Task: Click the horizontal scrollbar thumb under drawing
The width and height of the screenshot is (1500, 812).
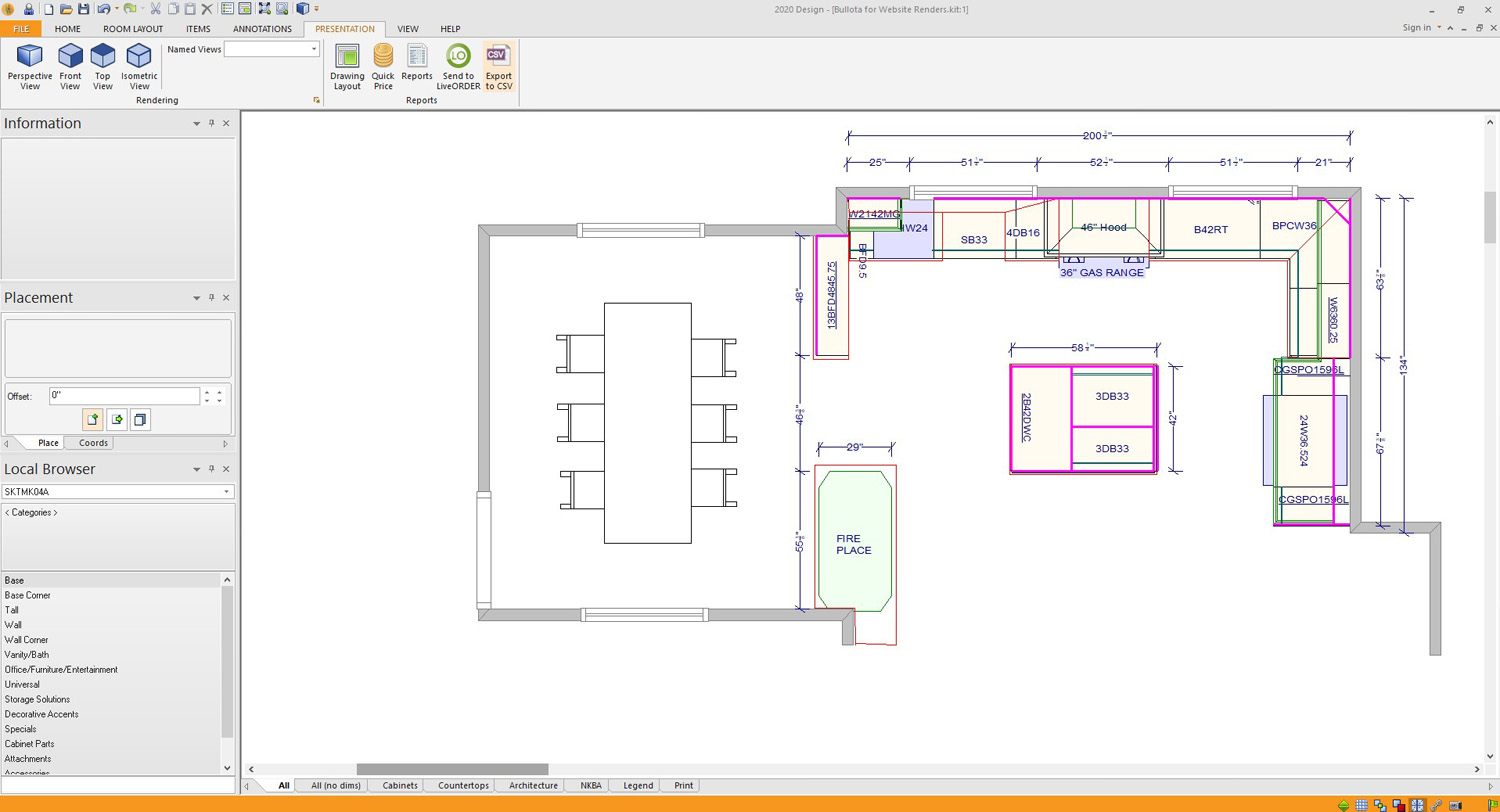Action: click(452, 769)
